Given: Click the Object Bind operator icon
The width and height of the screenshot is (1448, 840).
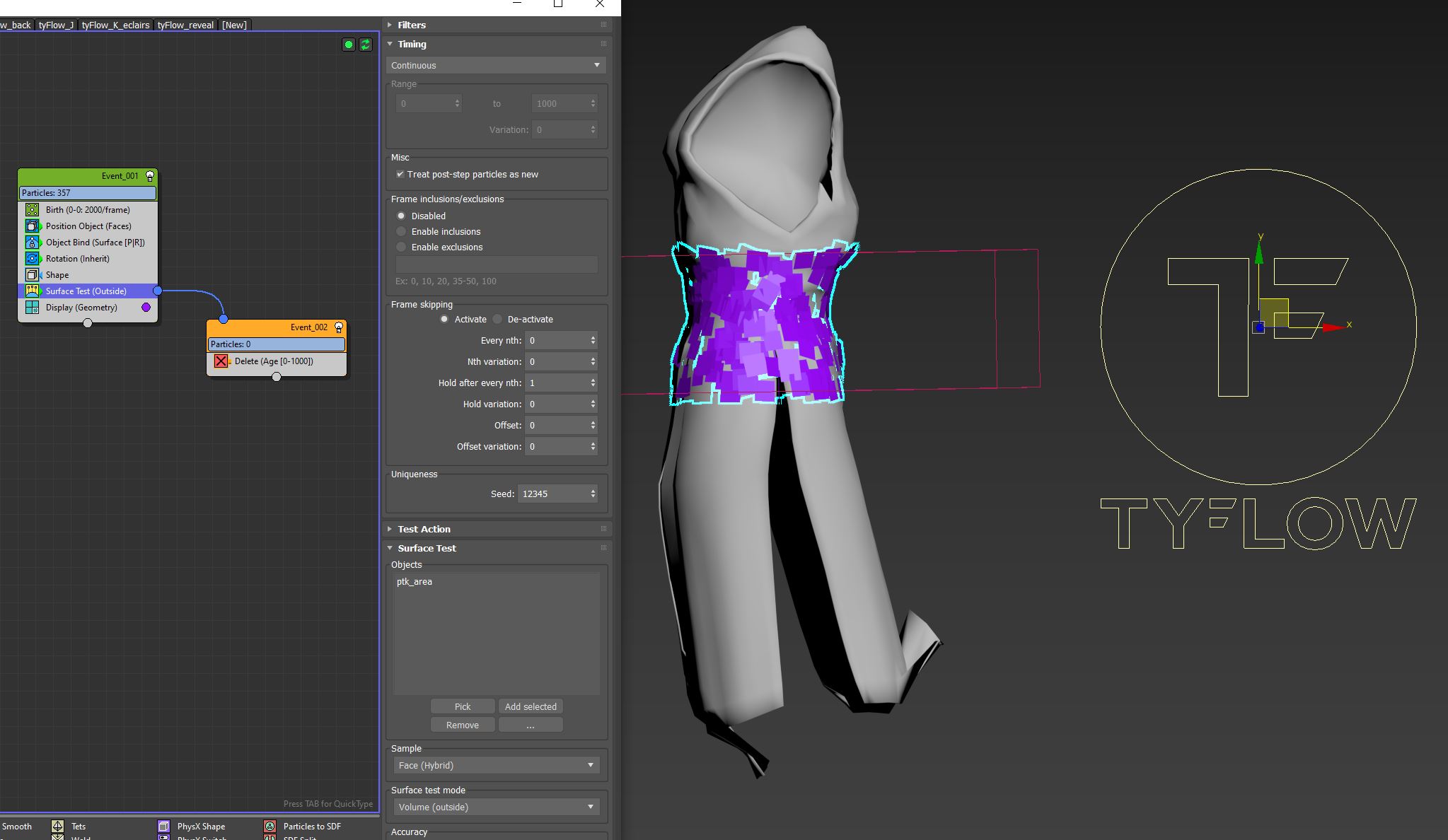Looking at the screenshot, I should (x=32, y=243).
